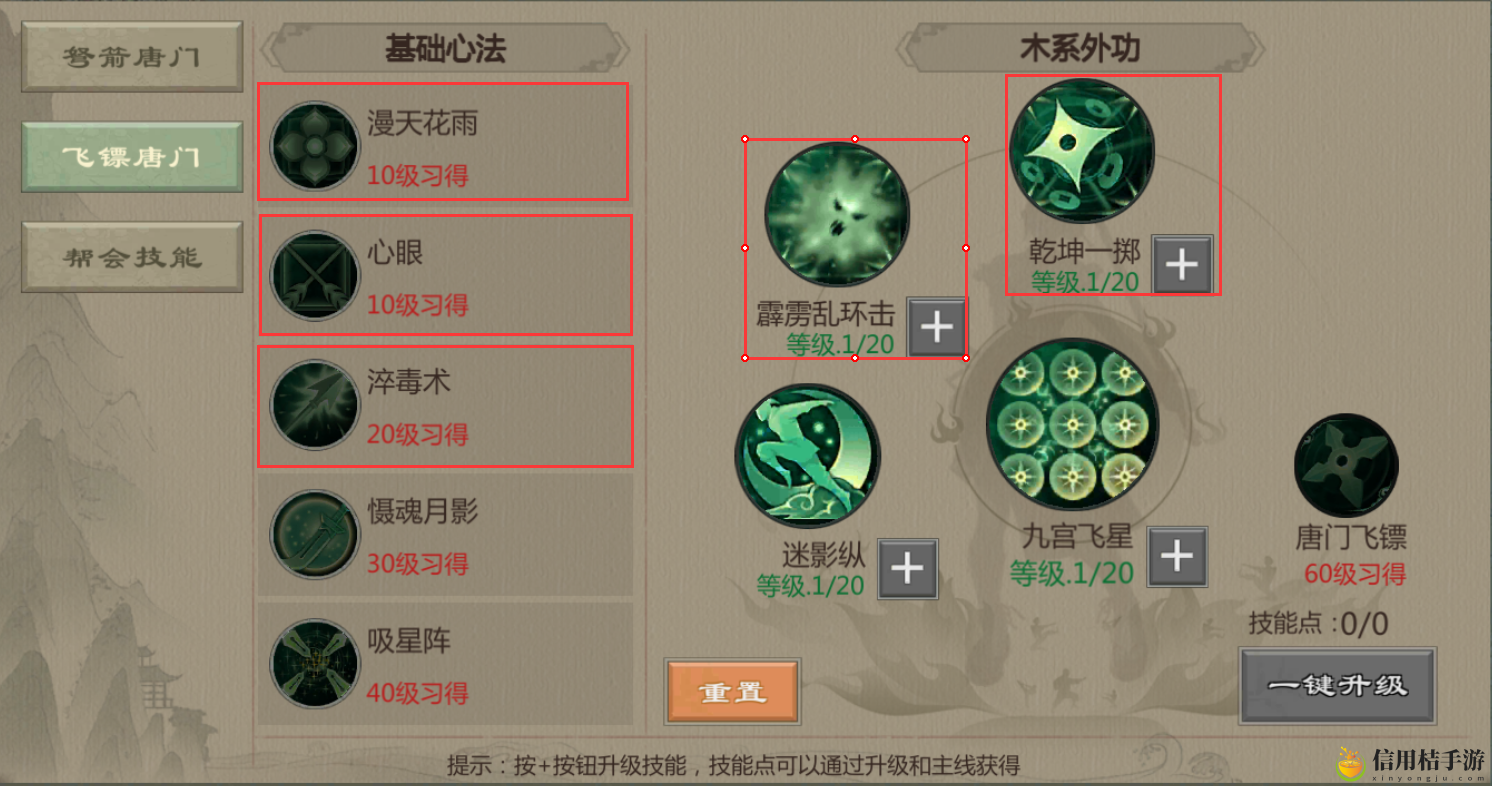Switch to the 弩箭唐门 tab
The image size is (1492, 786).
pos(132,56)
